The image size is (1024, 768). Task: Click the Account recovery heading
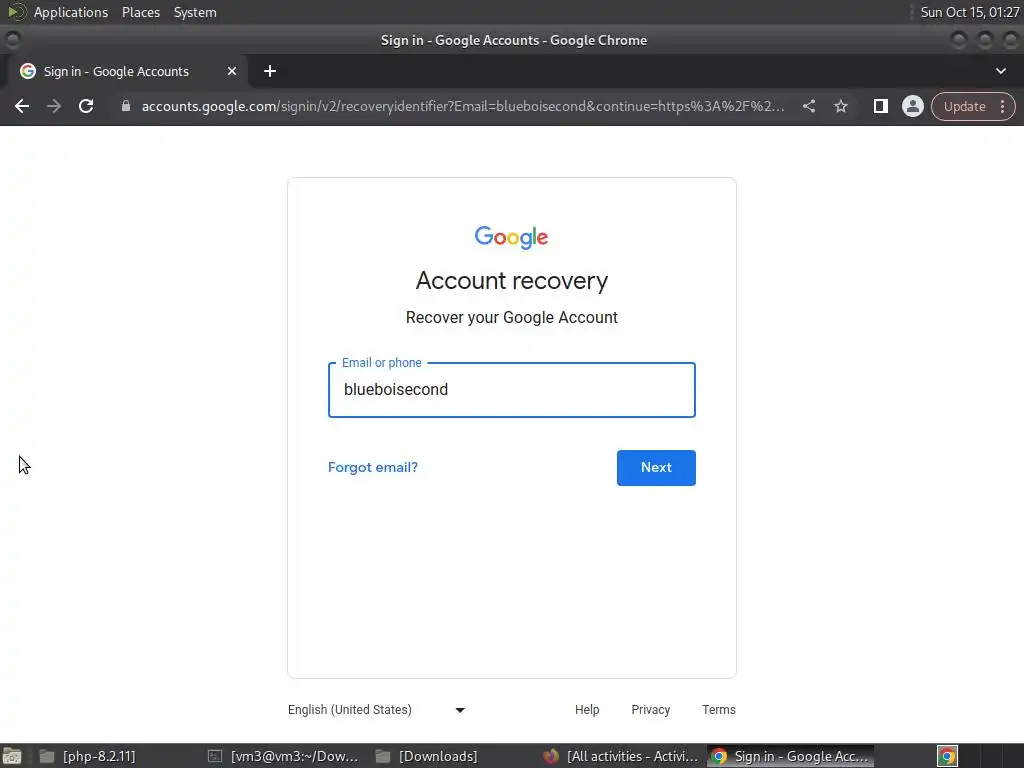tap(511, 281)
